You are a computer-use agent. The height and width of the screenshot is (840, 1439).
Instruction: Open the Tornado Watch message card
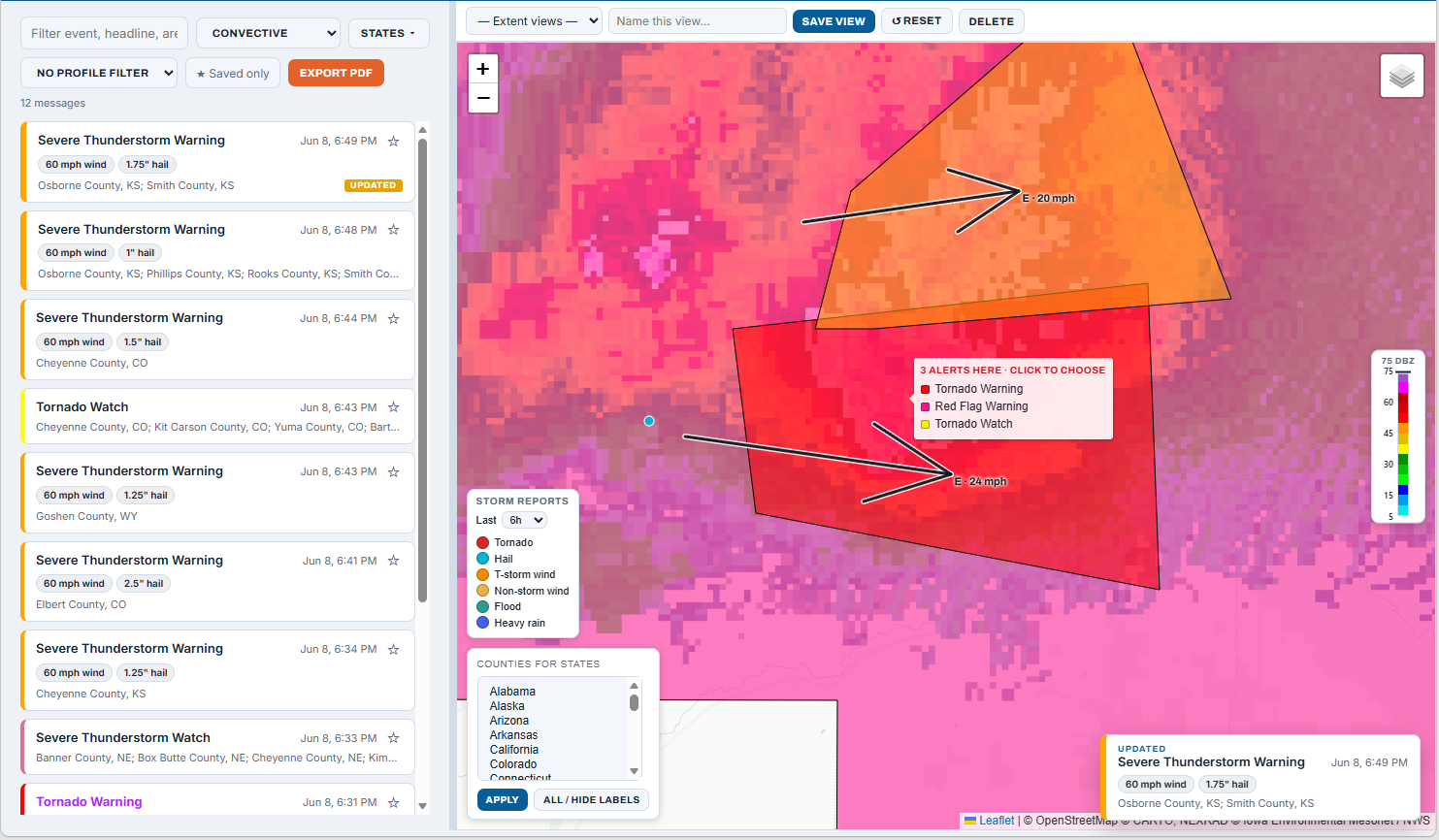click(x=218, y=416)
